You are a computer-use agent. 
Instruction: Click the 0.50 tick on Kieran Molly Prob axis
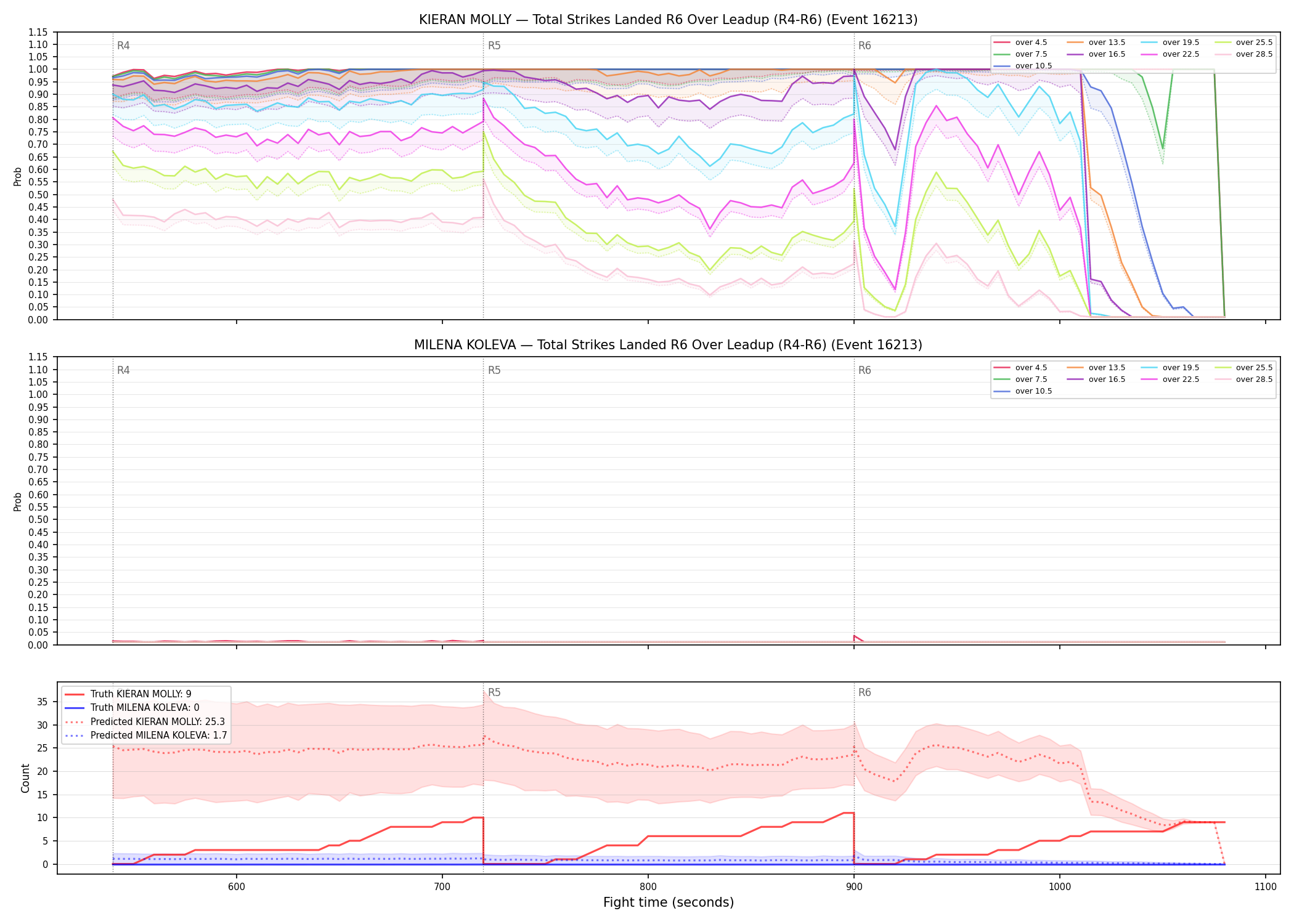[39, 195]
